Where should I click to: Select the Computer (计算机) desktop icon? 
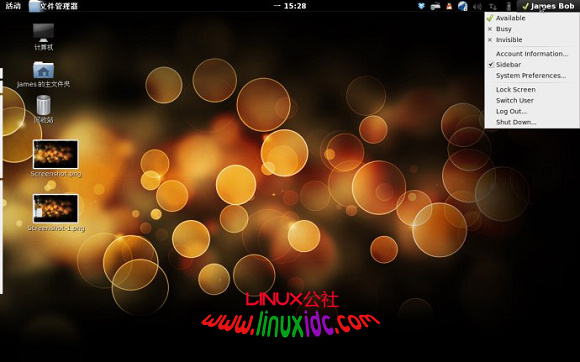click(44, 37)
